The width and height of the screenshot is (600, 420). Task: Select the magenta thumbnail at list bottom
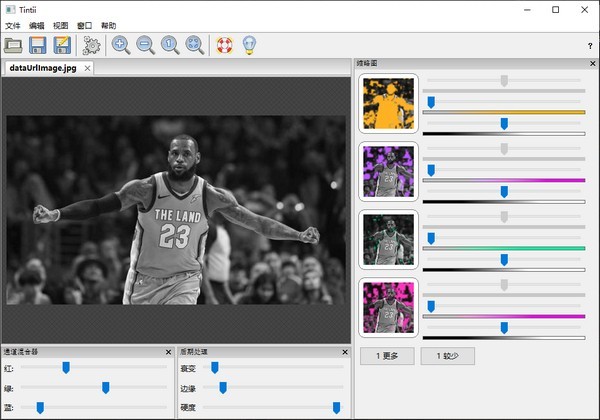388,308
